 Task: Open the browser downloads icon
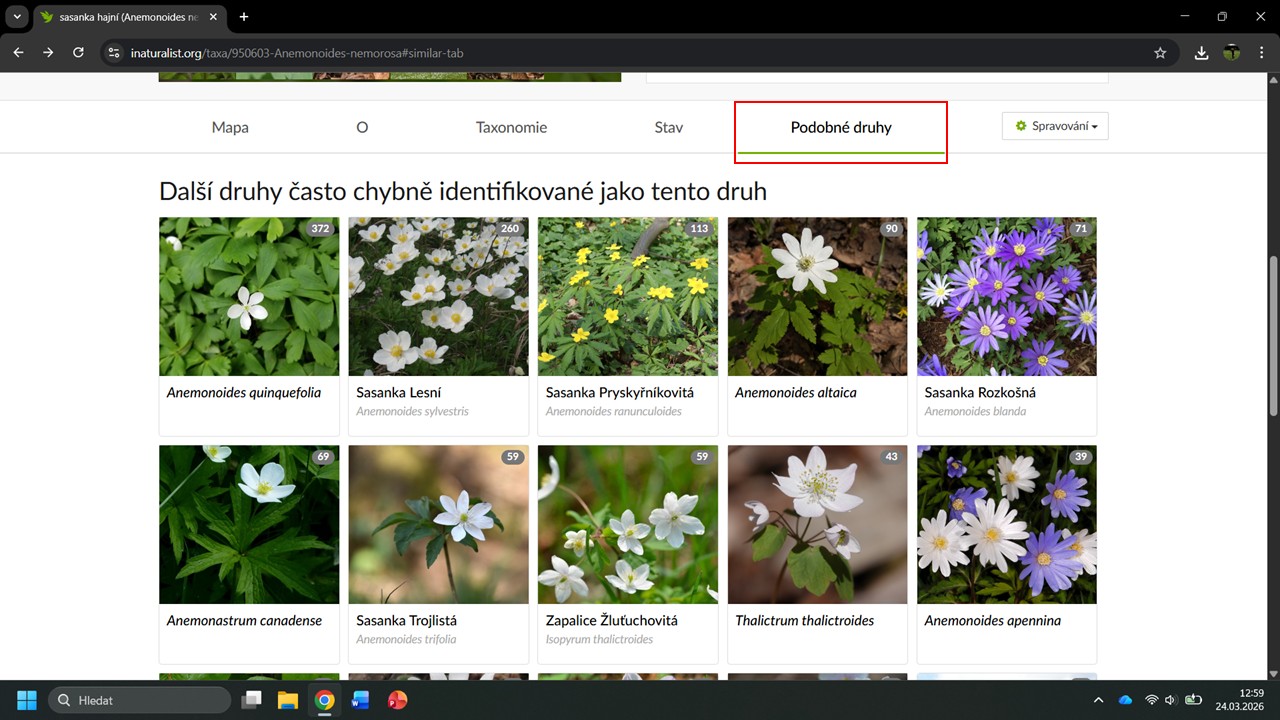(1202, 53)
